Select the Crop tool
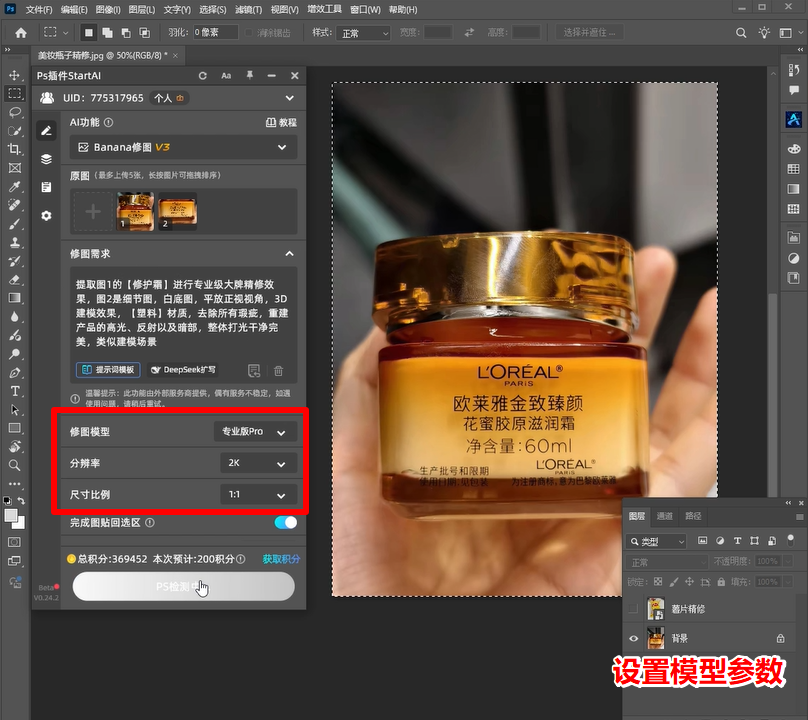Screen dimensions: 808x720 point(14,149)
